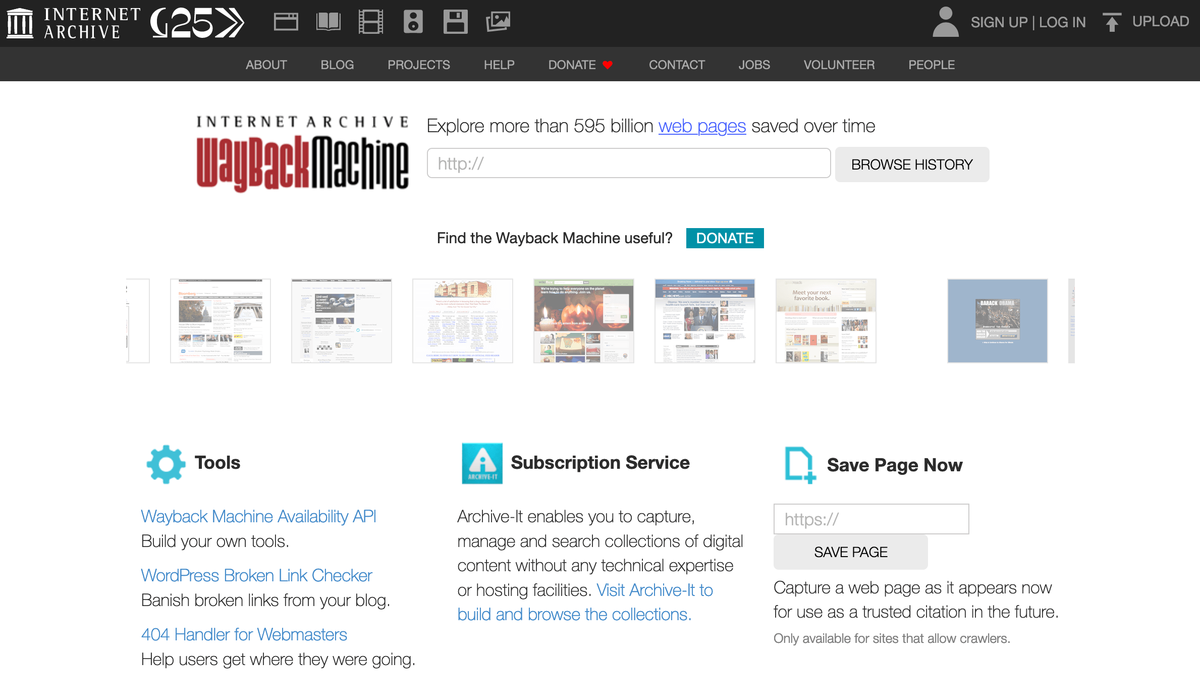Click the LOG IN link
This screenshot has height=690, width=1200.
click(x=1062, y=22)
